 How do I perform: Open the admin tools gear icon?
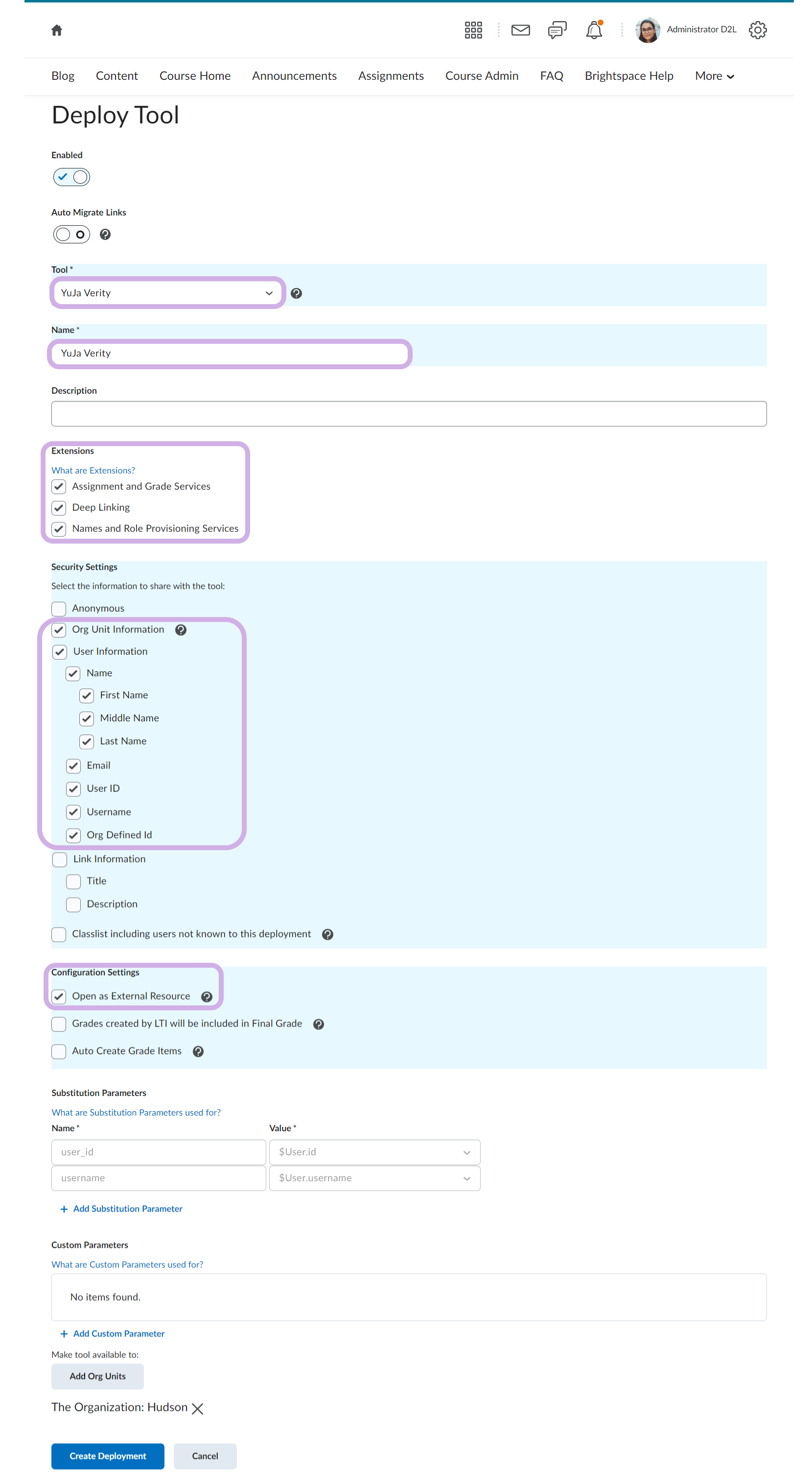[757, 30]
